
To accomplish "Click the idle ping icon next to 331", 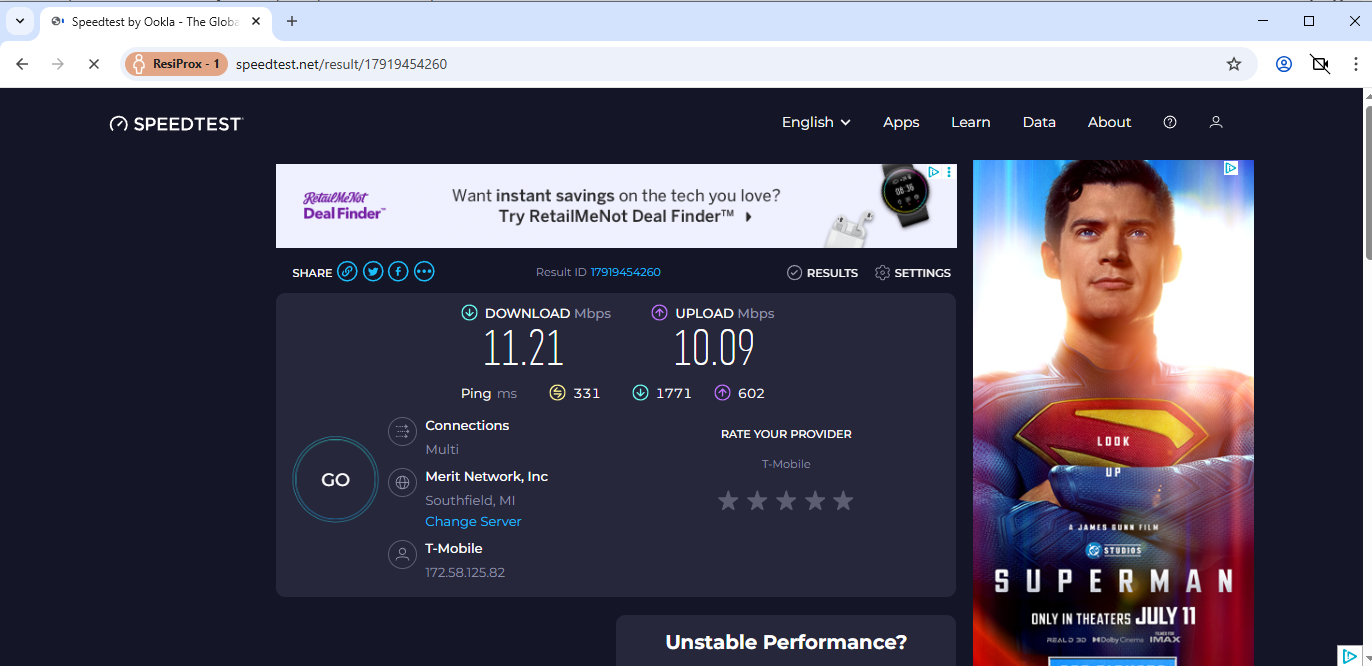I will click(558, 393).
